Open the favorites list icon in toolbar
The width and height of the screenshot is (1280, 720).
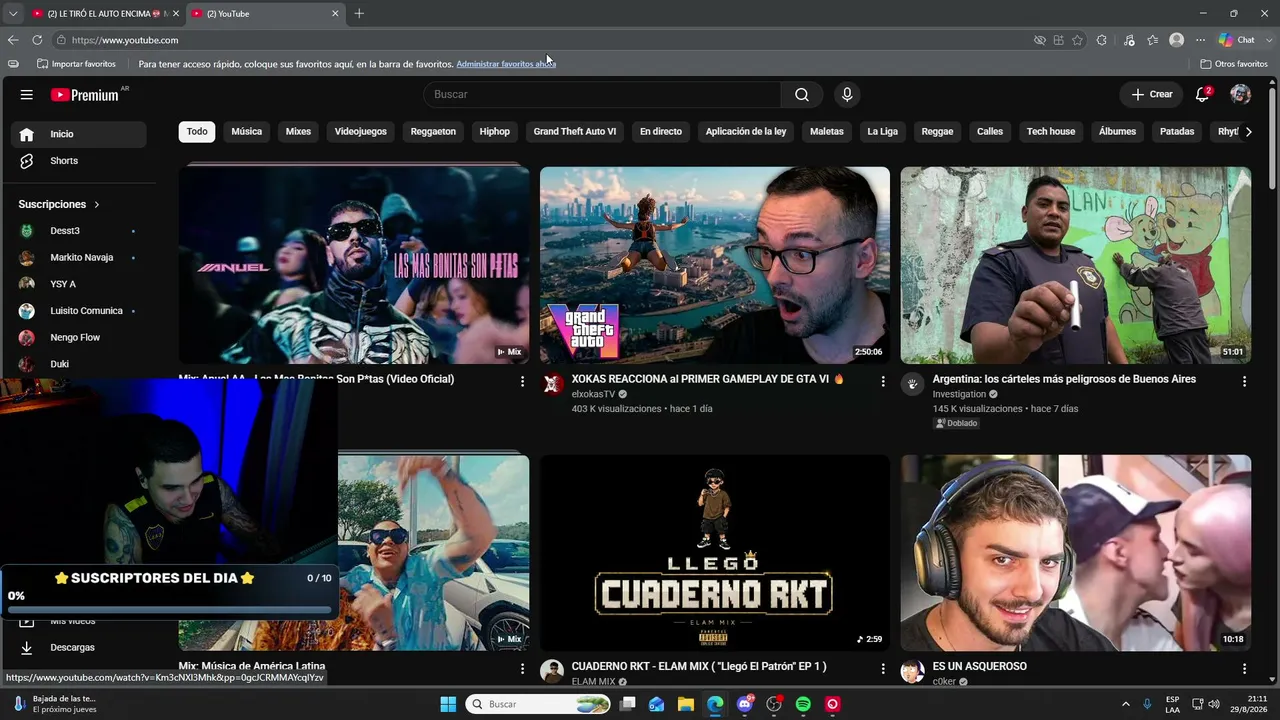click(1153, 40)
